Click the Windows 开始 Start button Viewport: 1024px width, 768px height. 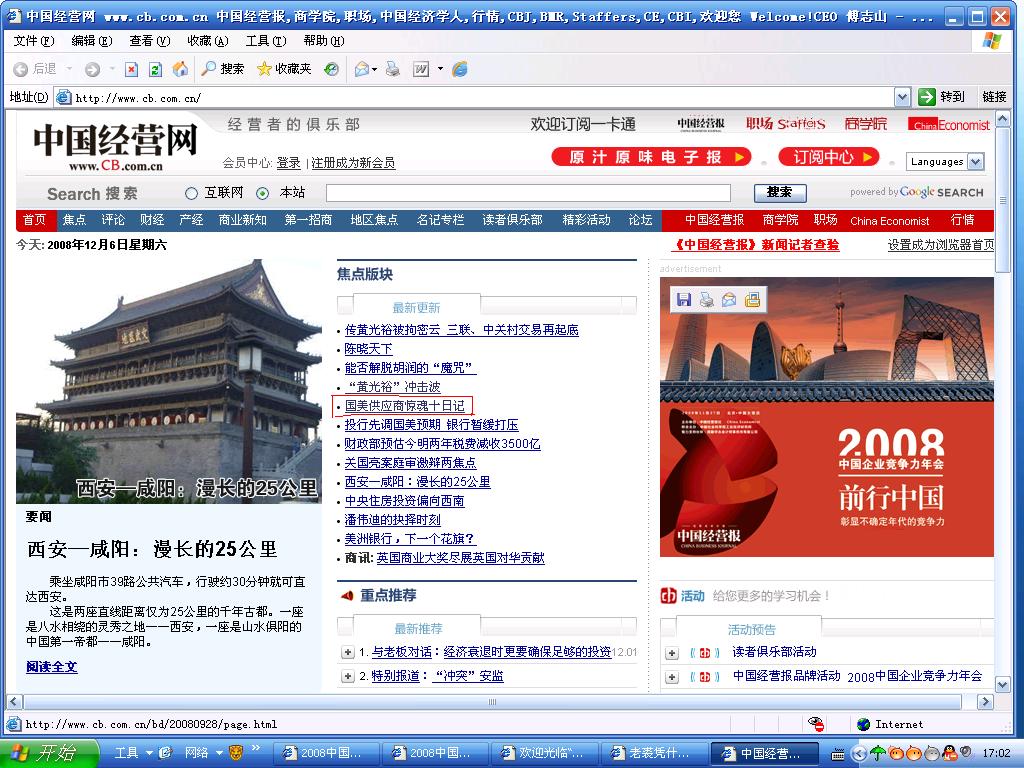point(49,754)
